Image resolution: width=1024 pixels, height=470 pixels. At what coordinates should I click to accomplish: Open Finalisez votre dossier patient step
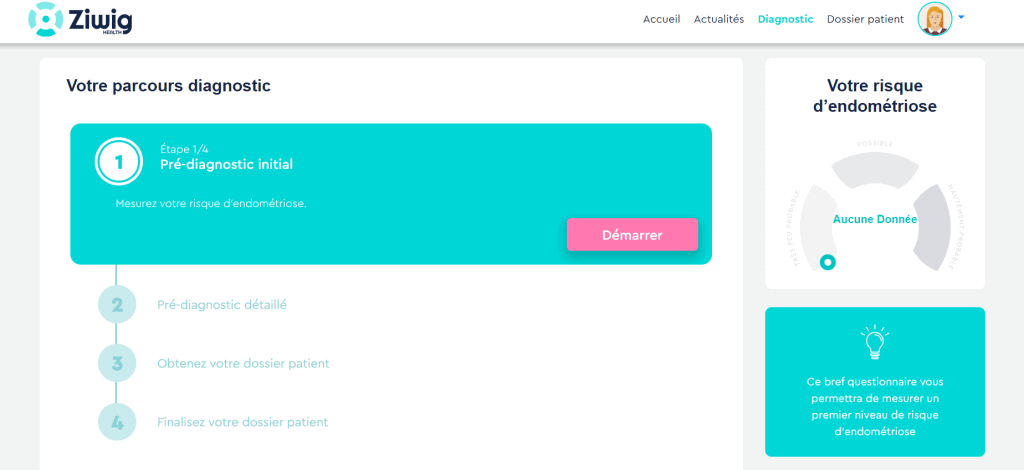click(x=242, y=422)
